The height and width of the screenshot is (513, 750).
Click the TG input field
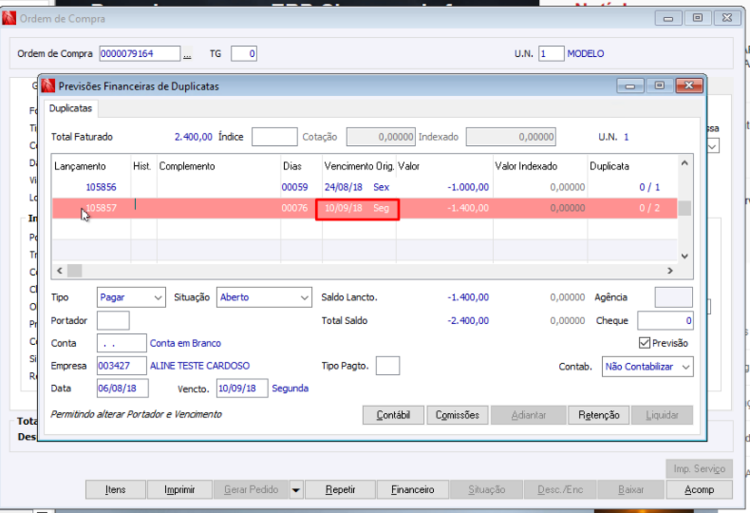244,54
